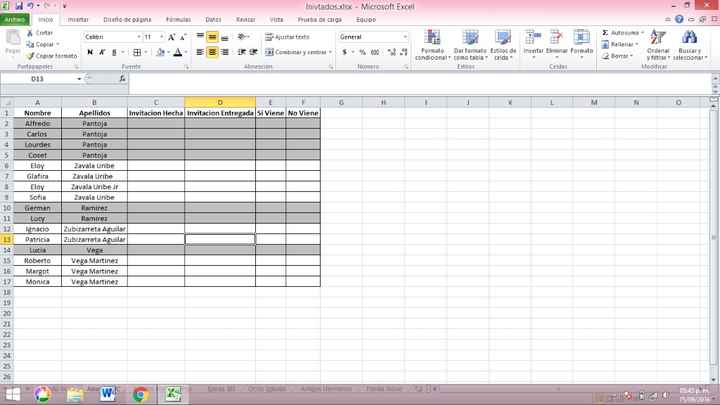Click the font color red A swatch
This screenshot has height=405, width=720.
tap(177, 52)
